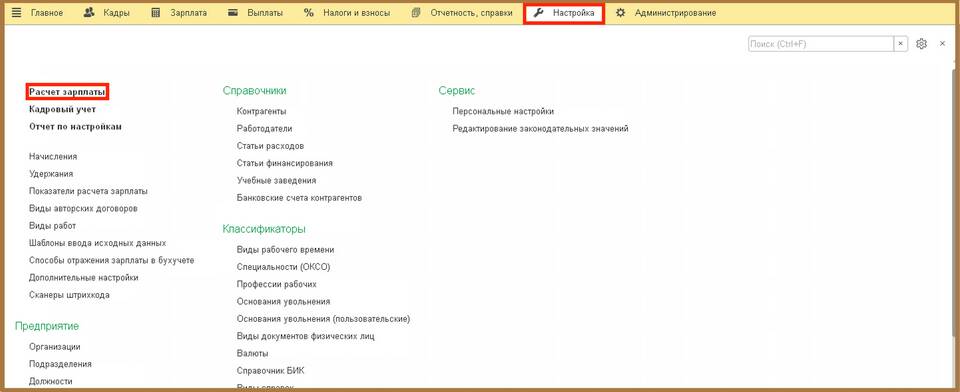Open Кадровый учет settings link

click(x=62, y=109)
